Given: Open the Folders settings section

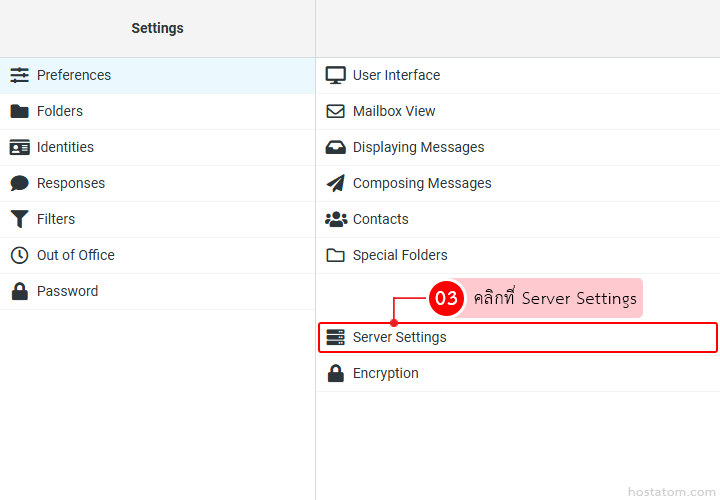Looking at the screenshot, I should point(60,111).
